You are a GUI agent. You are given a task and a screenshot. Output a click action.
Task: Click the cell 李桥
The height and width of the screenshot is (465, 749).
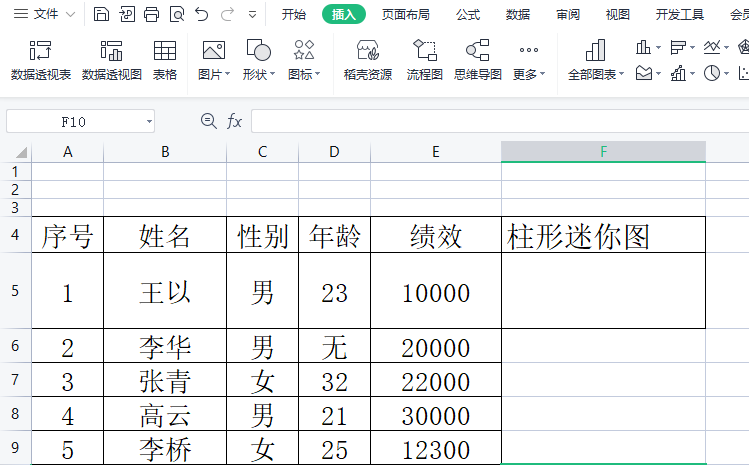point(165,447)
